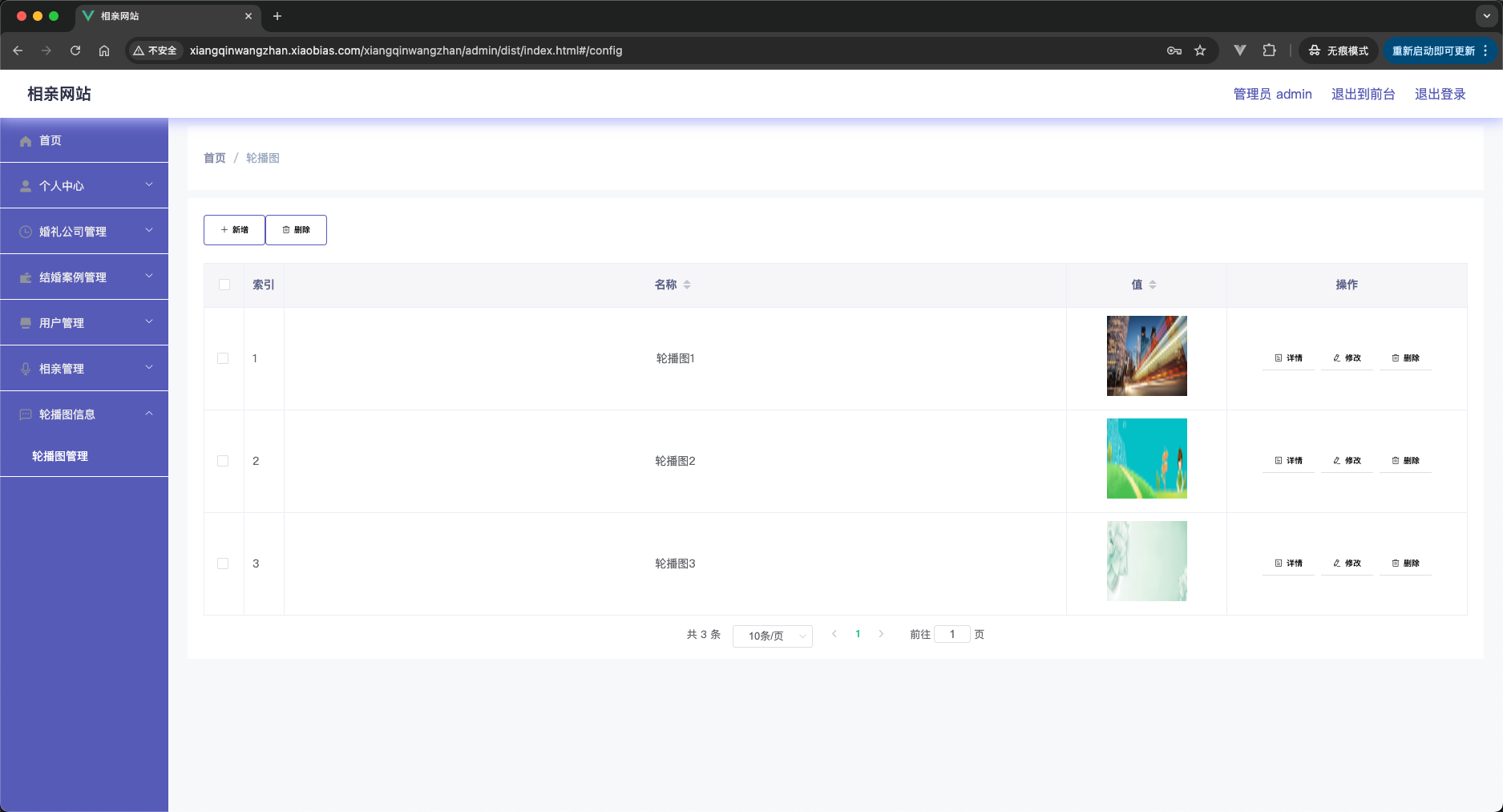This screenshot has width=1503, height=812.
Task: Click page number 1 in pagination
Action: (858, 634)
